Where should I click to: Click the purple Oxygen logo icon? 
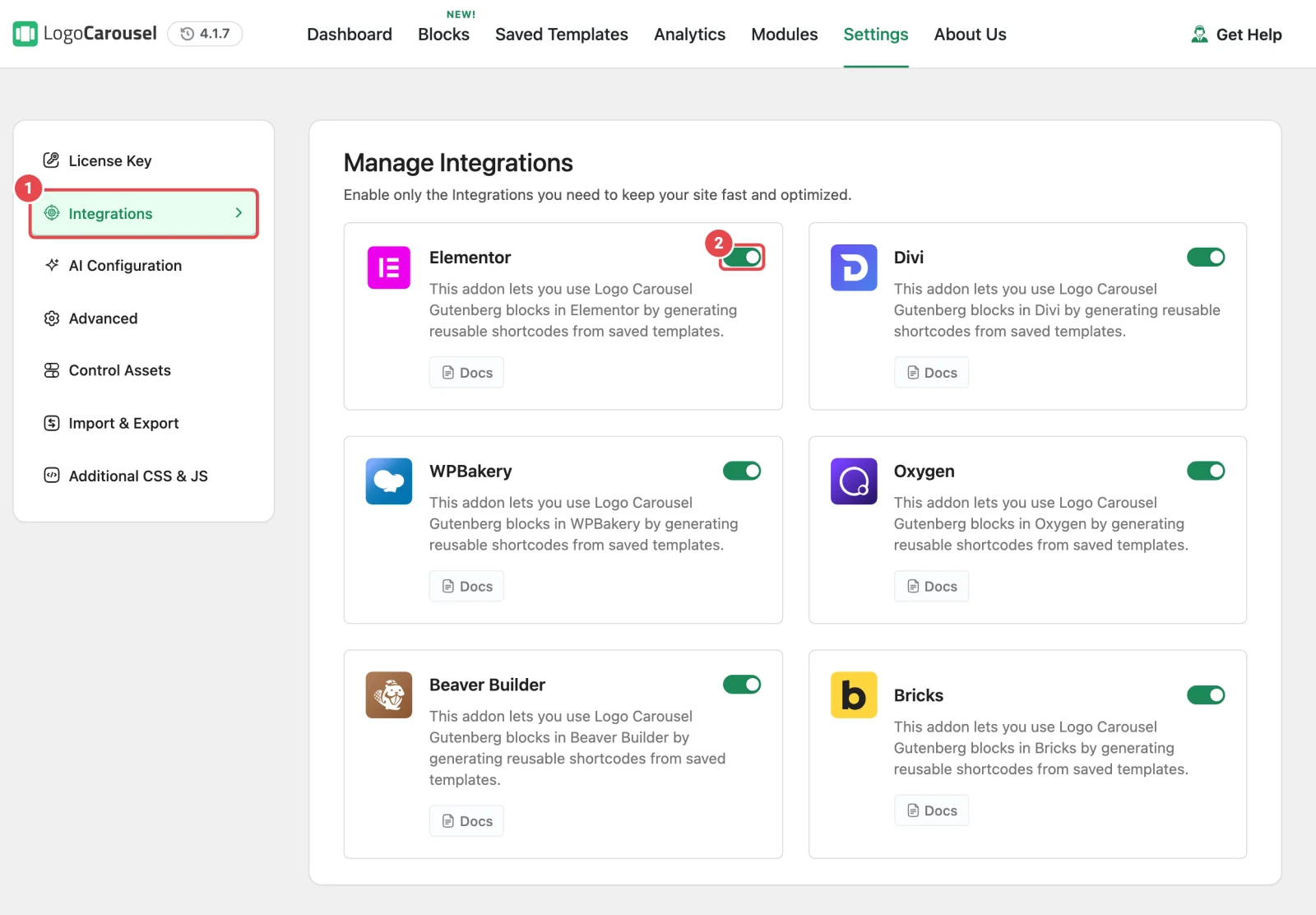(854, 481)
